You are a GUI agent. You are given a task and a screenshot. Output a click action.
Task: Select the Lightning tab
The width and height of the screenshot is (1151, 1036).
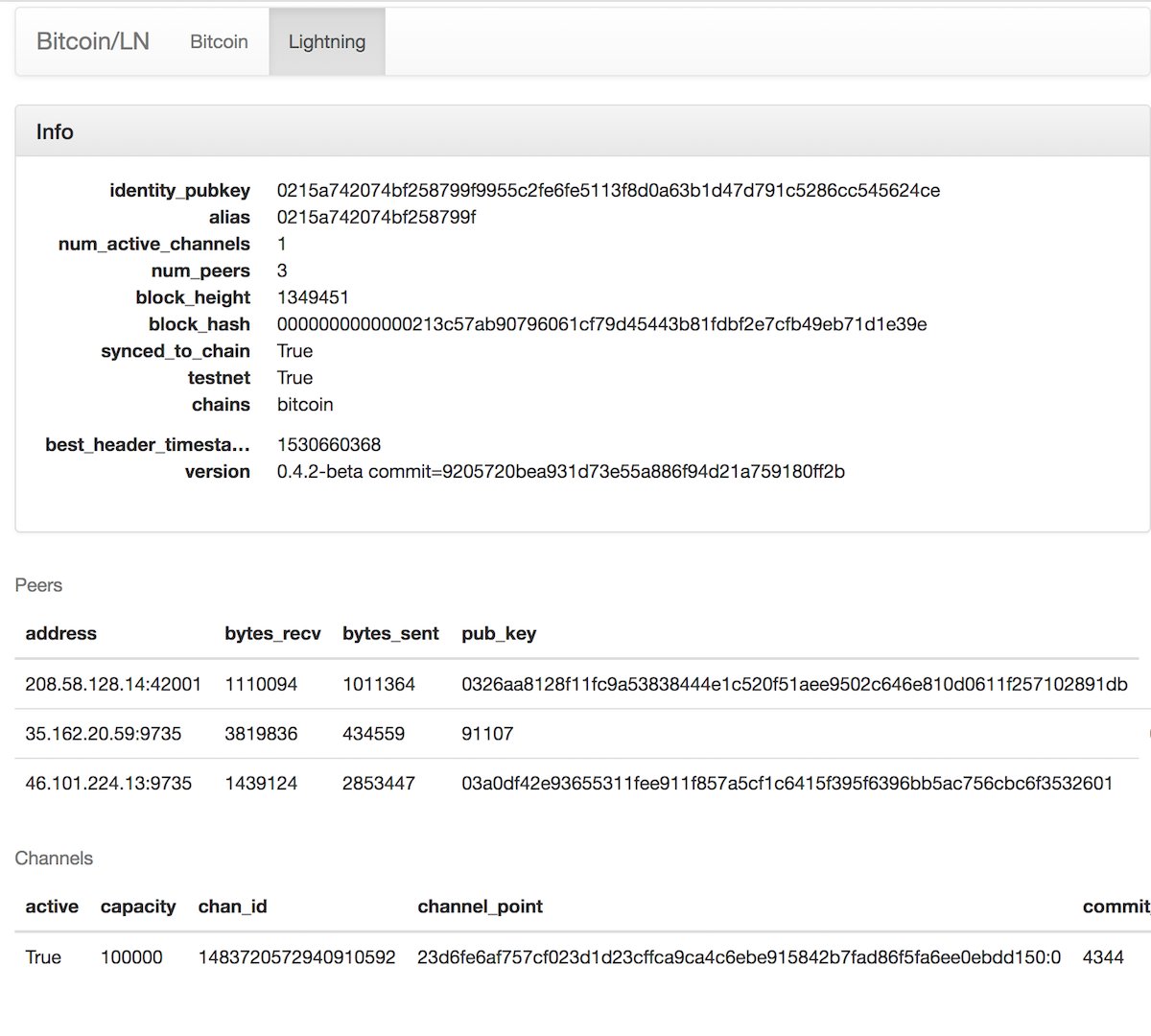326,41
